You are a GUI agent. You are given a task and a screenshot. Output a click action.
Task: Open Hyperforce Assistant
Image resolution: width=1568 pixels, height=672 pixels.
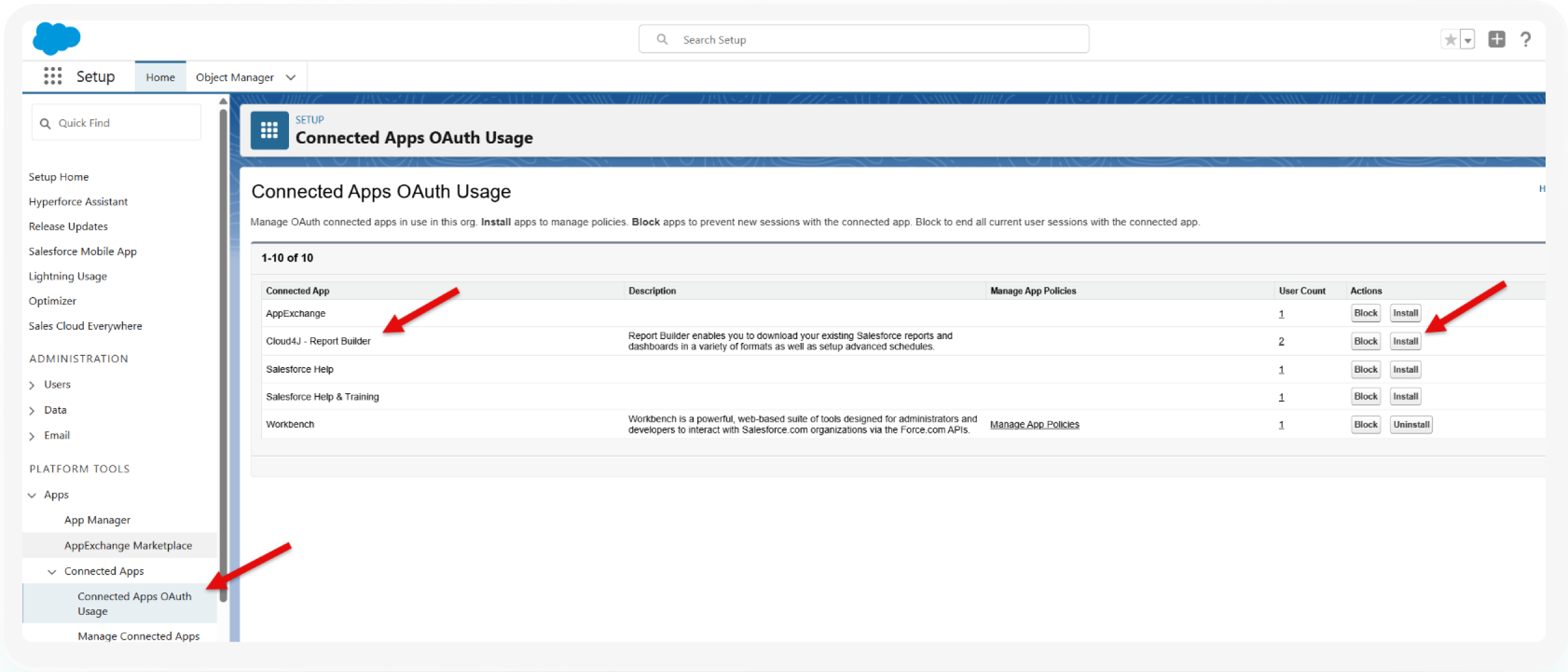78,202
